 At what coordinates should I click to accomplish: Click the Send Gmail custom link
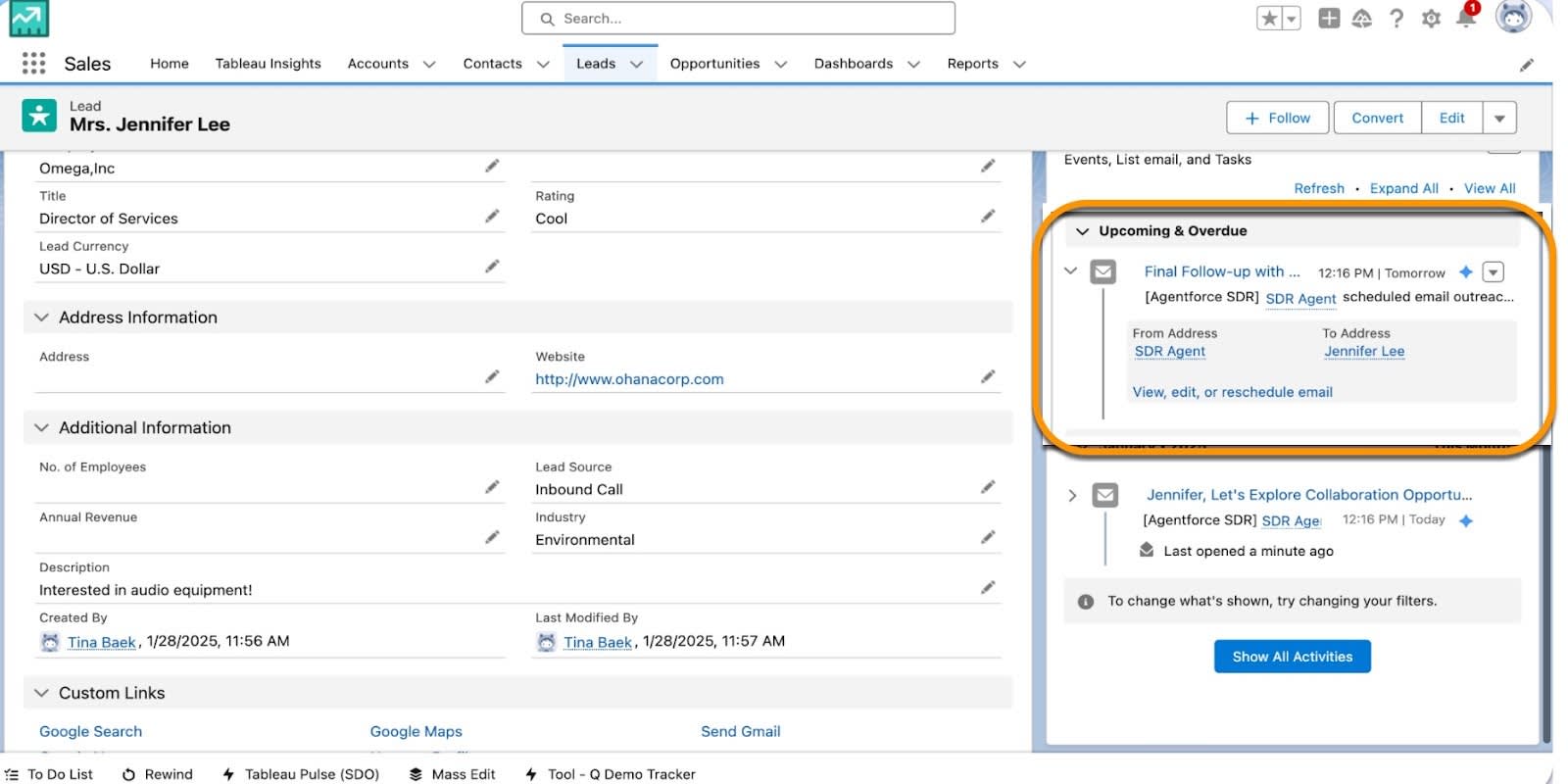point(740,731)
